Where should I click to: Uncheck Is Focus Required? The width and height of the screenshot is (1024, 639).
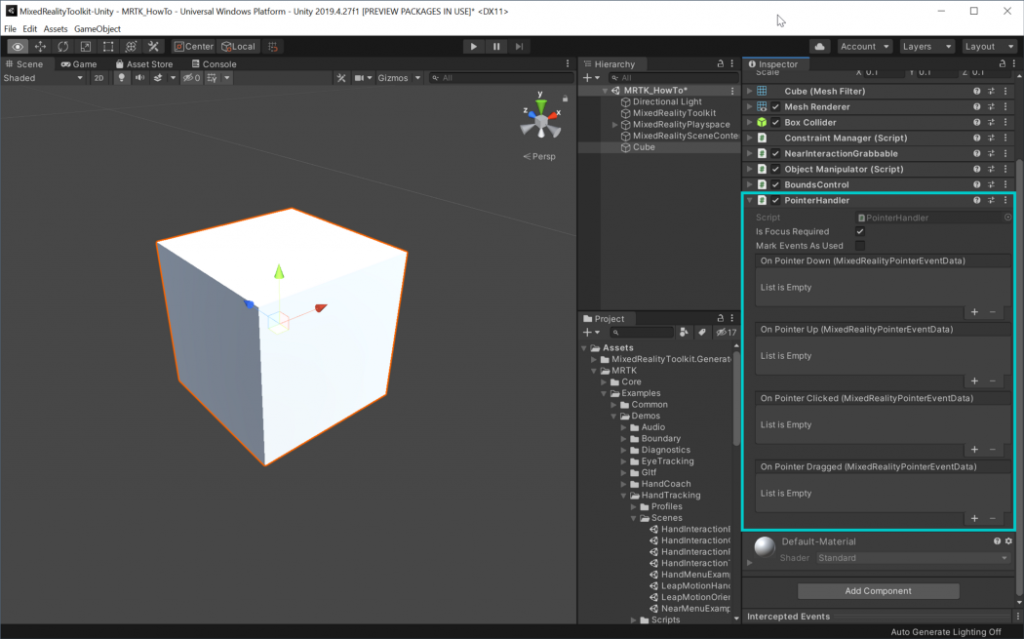click(860, 231)
